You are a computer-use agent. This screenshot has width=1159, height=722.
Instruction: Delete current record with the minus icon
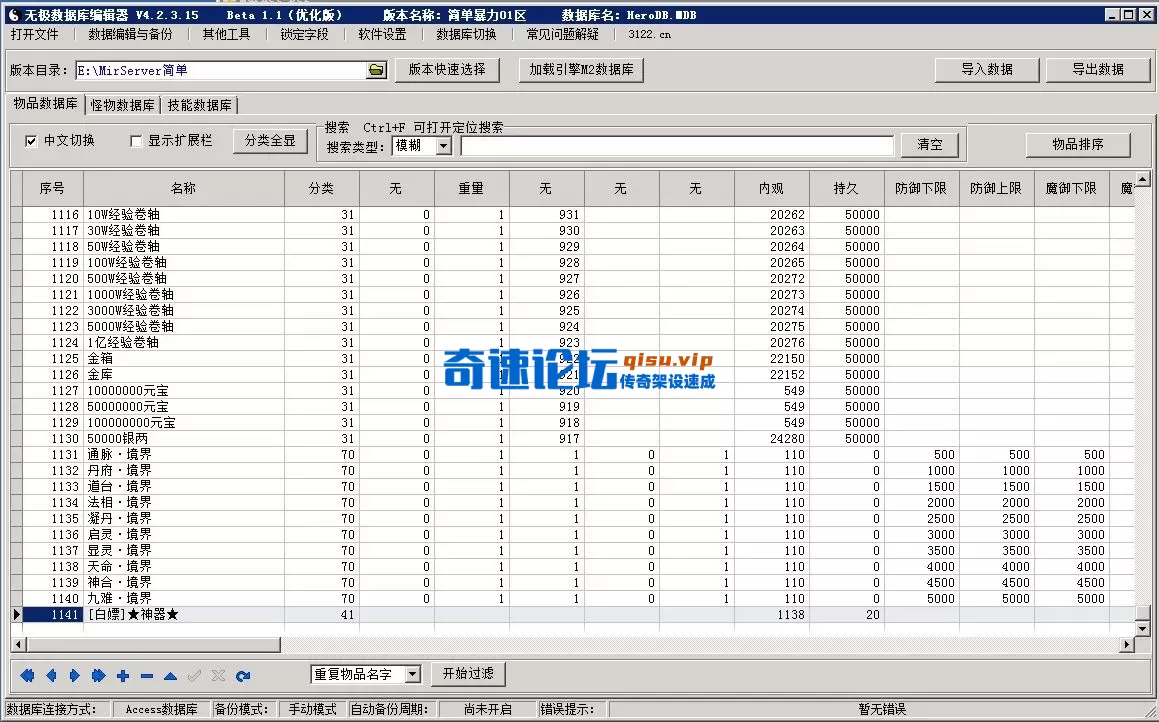pos(145,675)
